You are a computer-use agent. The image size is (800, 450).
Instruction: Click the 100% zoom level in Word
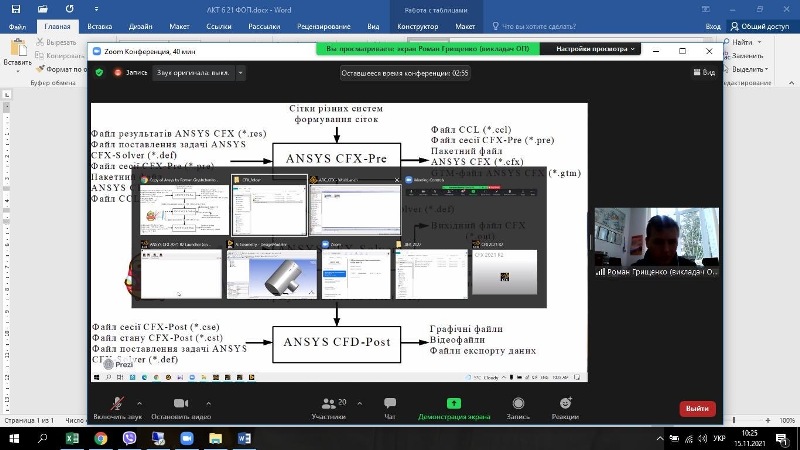(x=787, y=420)
